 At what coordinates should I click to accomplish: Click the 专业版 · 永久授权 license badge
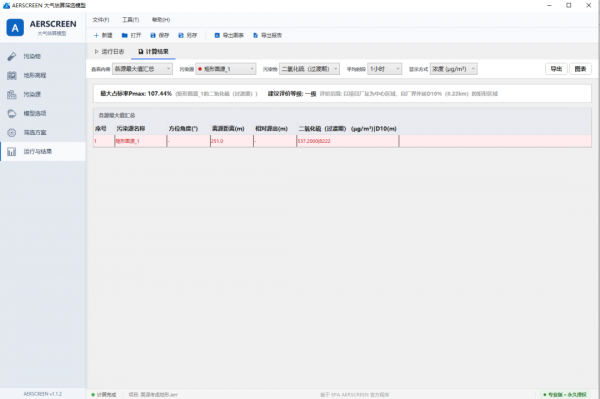click(565, 394)
